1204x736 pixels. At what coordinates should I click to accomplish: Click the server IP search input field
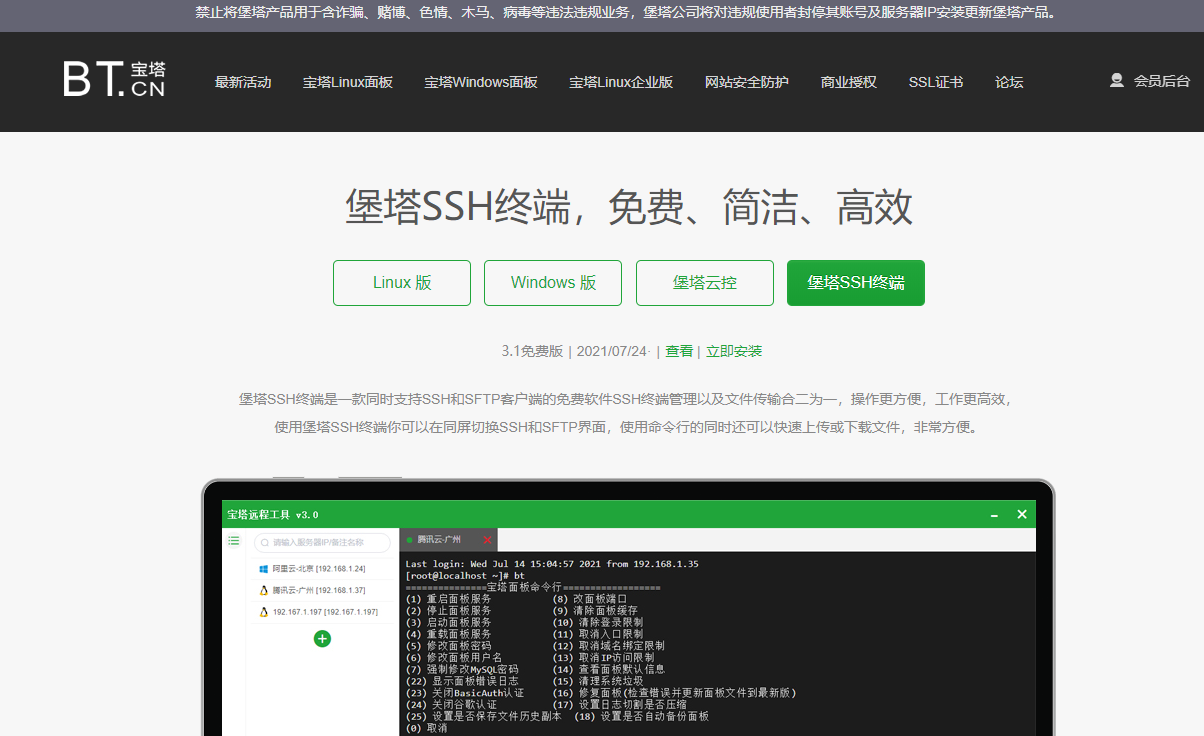click(x=322, y=543)
